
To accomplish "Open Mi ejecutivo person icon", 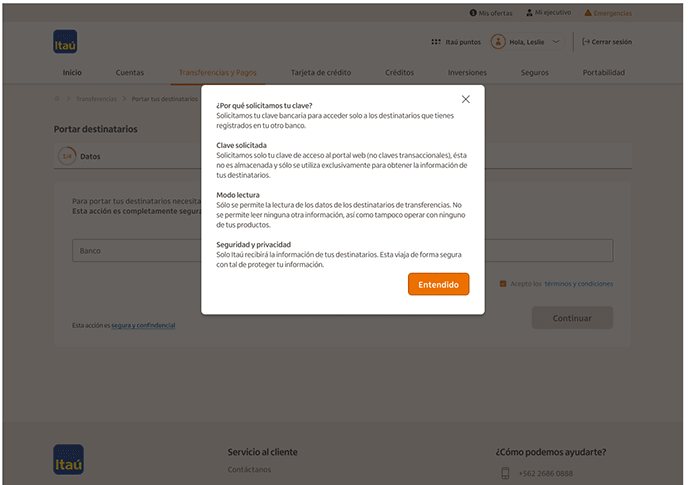I will [529, 12].
